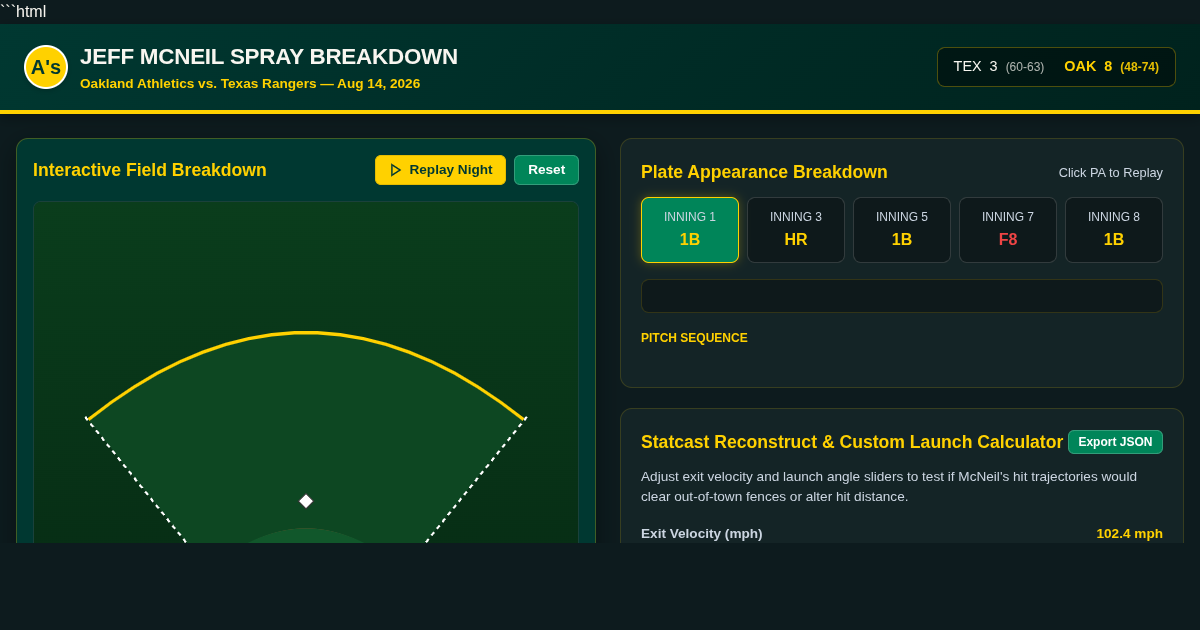Export the Statcast data as JSON
Viewport: 1200px width, 630px height.
pyautogui.click(x=1115, y=442)
